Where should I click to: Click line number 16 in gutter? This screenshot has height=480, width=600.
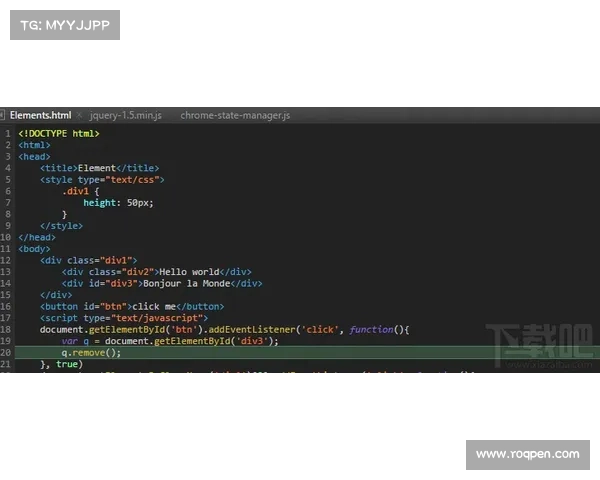6,307
